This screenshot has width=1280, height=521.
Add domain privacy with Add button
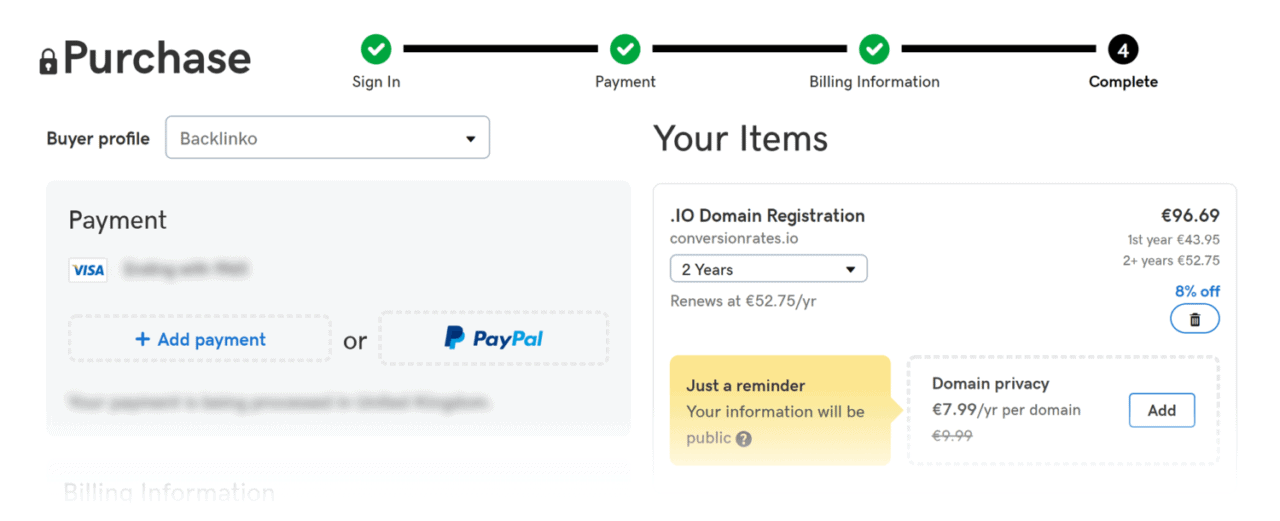(1162, 410)
